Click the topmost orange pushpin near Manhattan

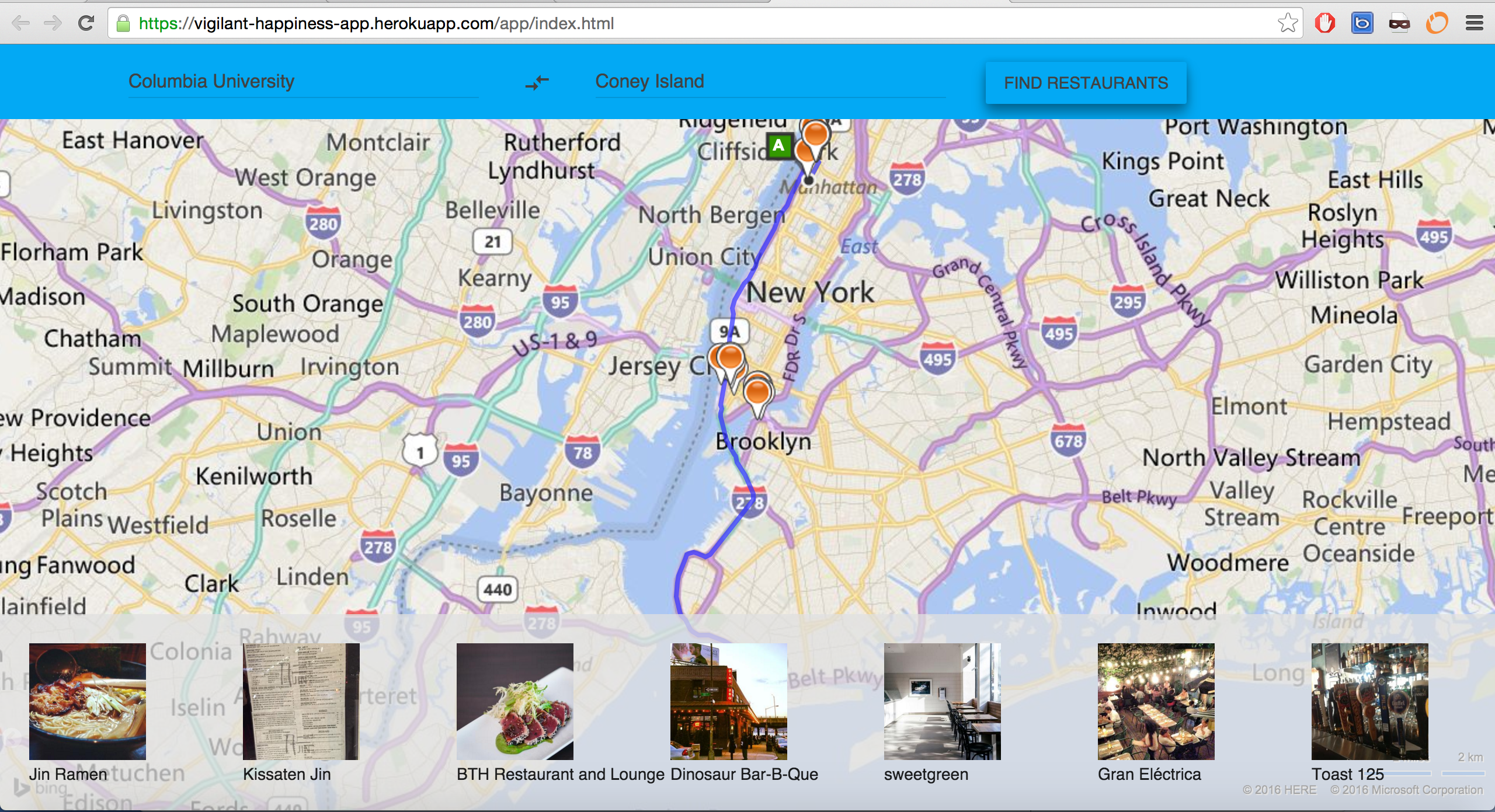point(815,134)
